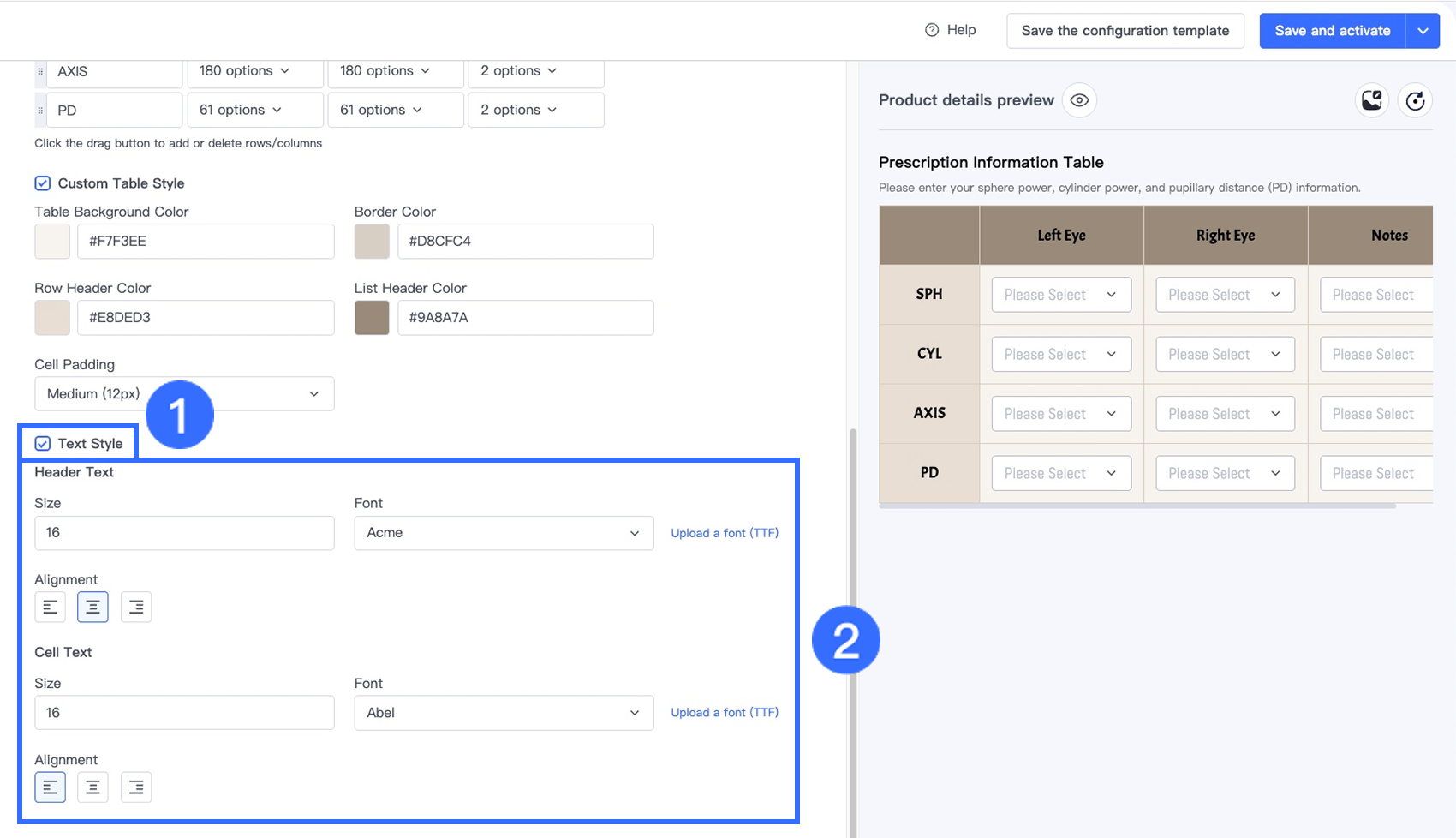Expand the Header Text font dropdown showing Acme
This screenshot has width=1456, height=838.
click(x=504, y=533)
